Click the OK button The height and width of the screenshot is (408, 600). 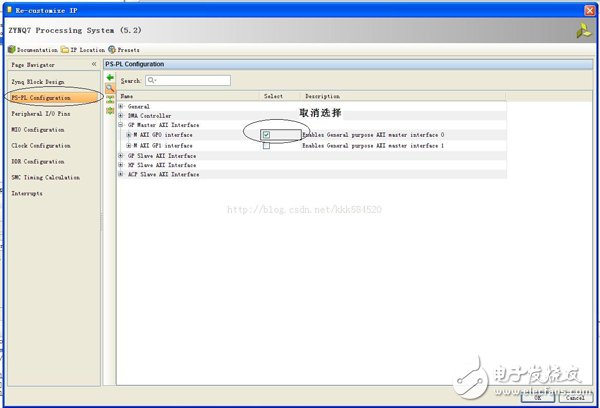coord(538,398)
